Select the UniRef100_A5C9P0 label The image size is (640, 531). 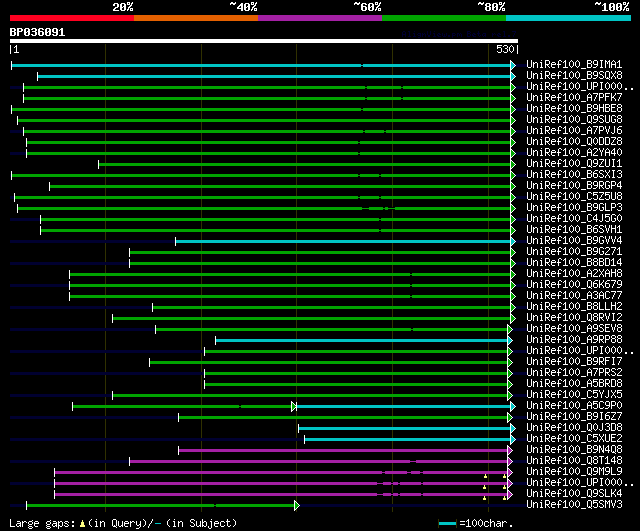pos(574,406)
